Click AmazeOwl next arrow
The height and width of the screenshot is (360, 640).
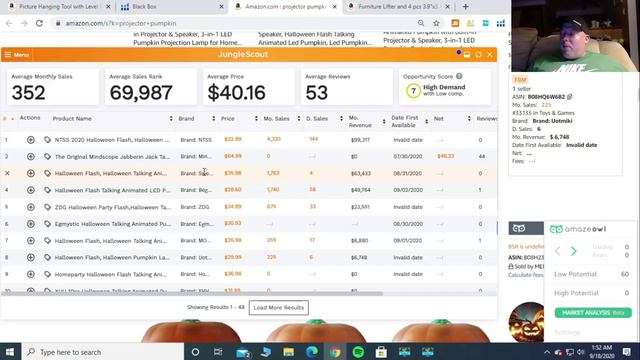coord(573,251)
